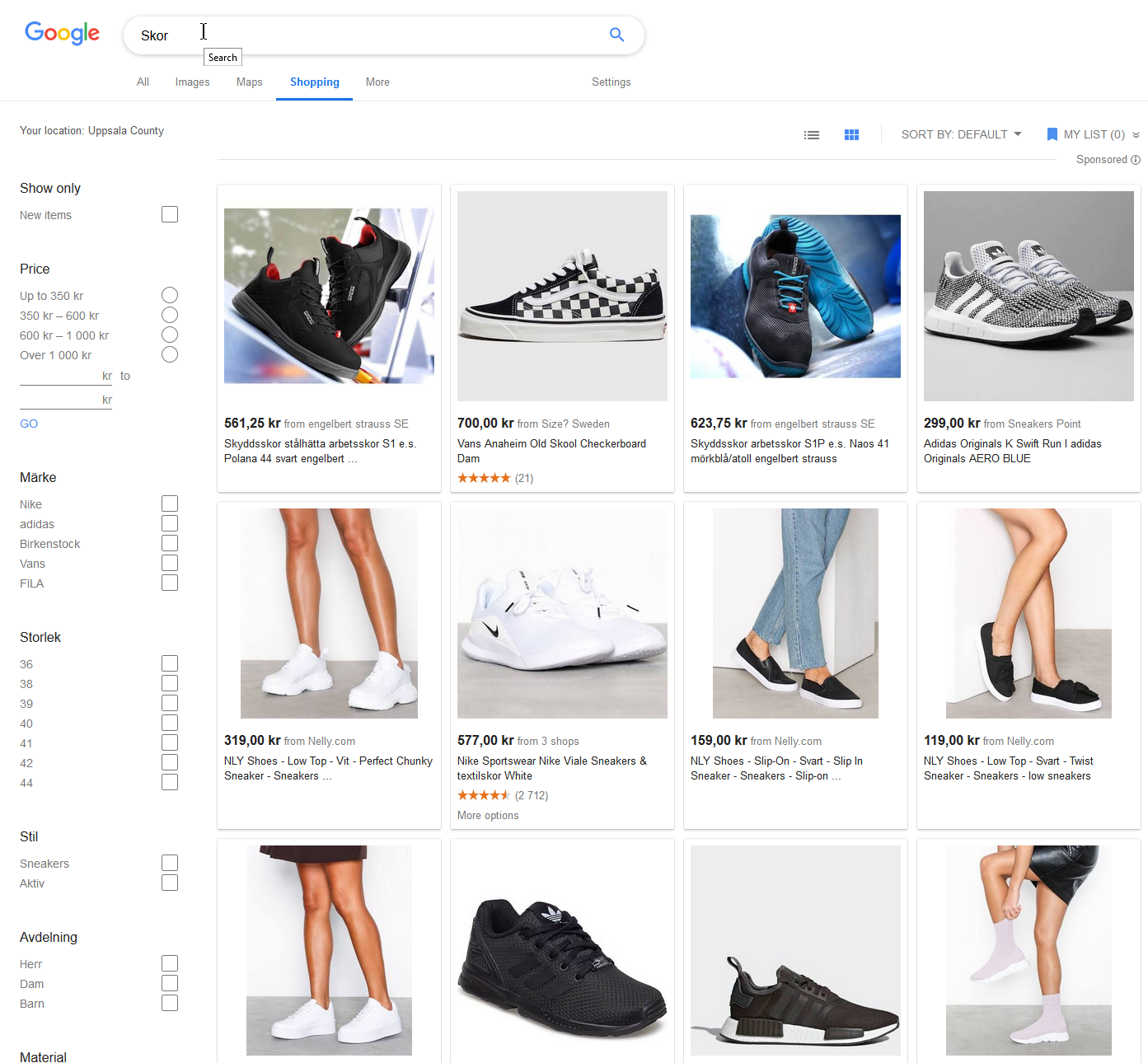Open the Images tab

(x=192, y=82)
